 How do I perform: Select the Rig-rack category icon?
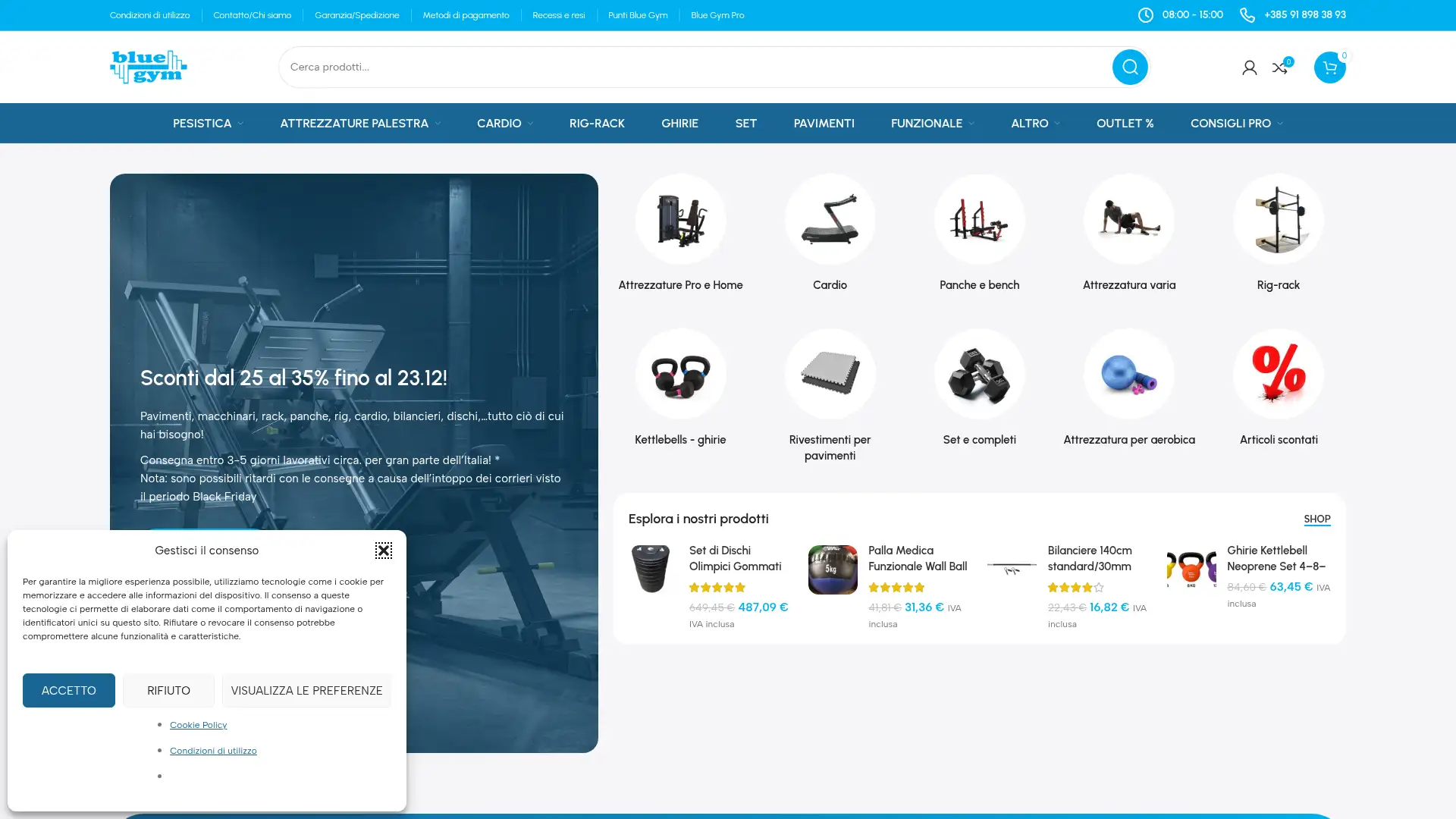tap(1278, 219)
